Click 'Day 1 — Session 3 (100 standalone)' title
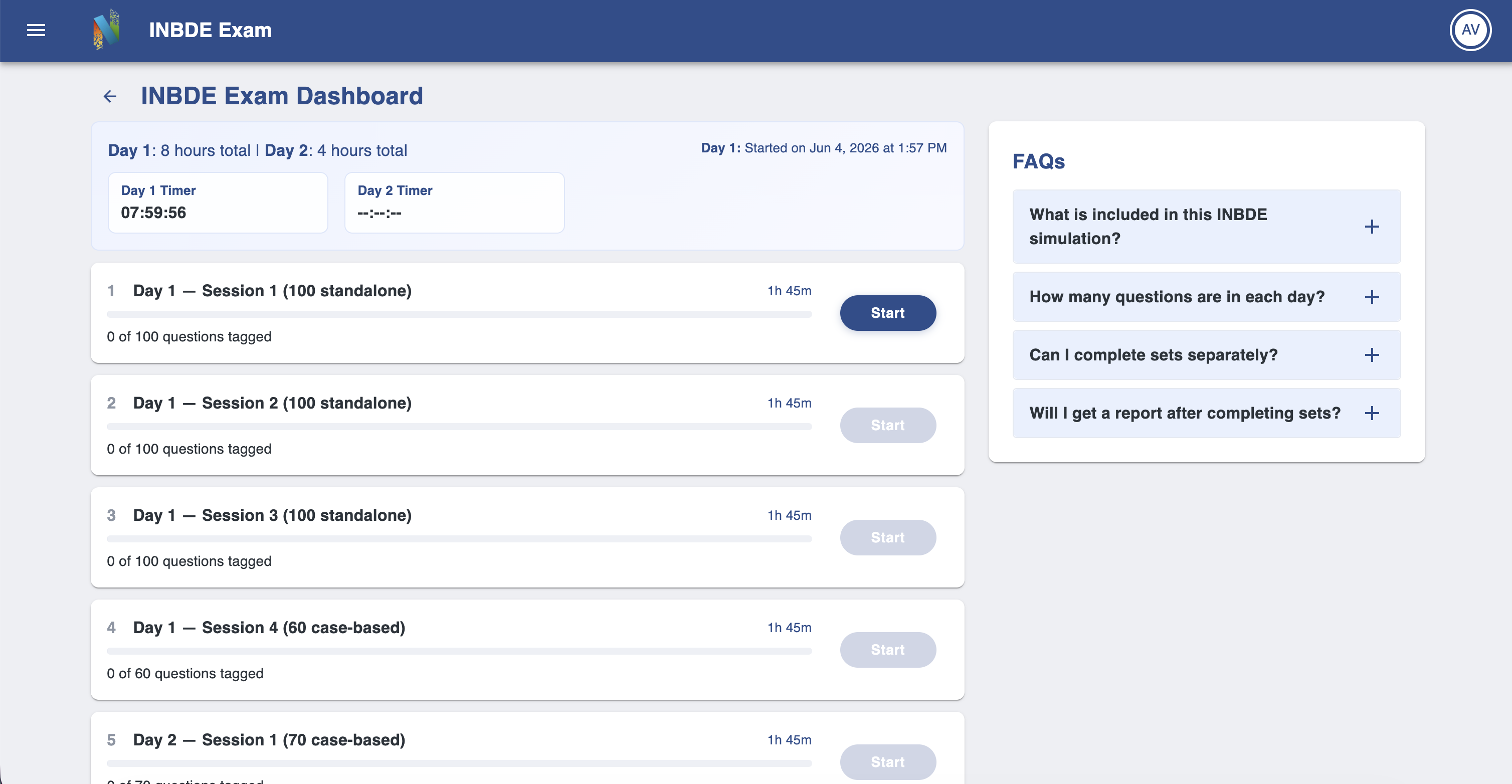The height and width of the screenshot is (784, 1512). pyautogui.click(x=272, y=515)
